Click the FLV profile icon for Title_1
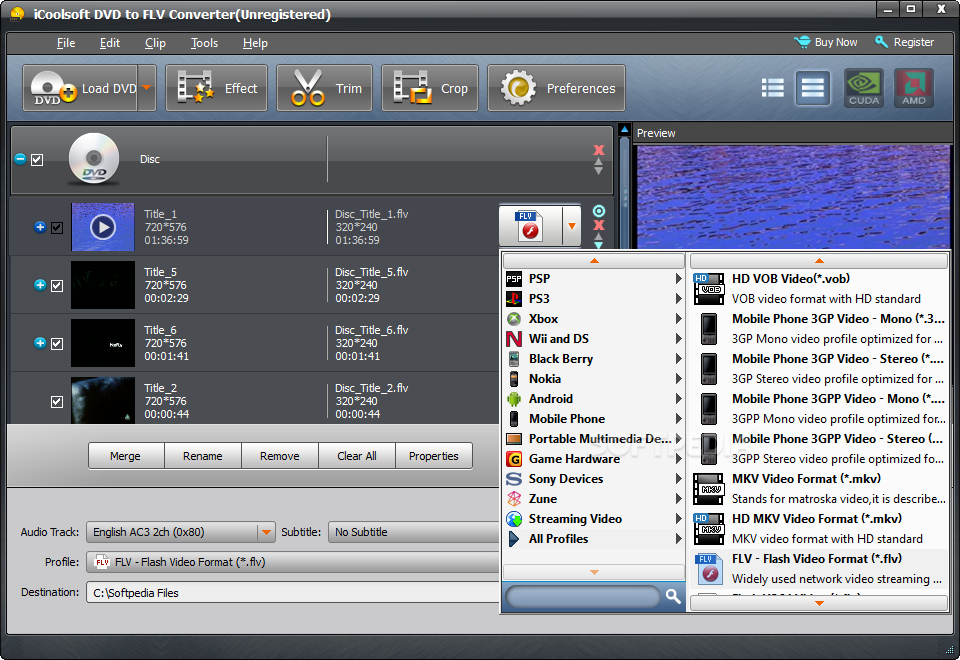960x660 pixels. point(530,226)
